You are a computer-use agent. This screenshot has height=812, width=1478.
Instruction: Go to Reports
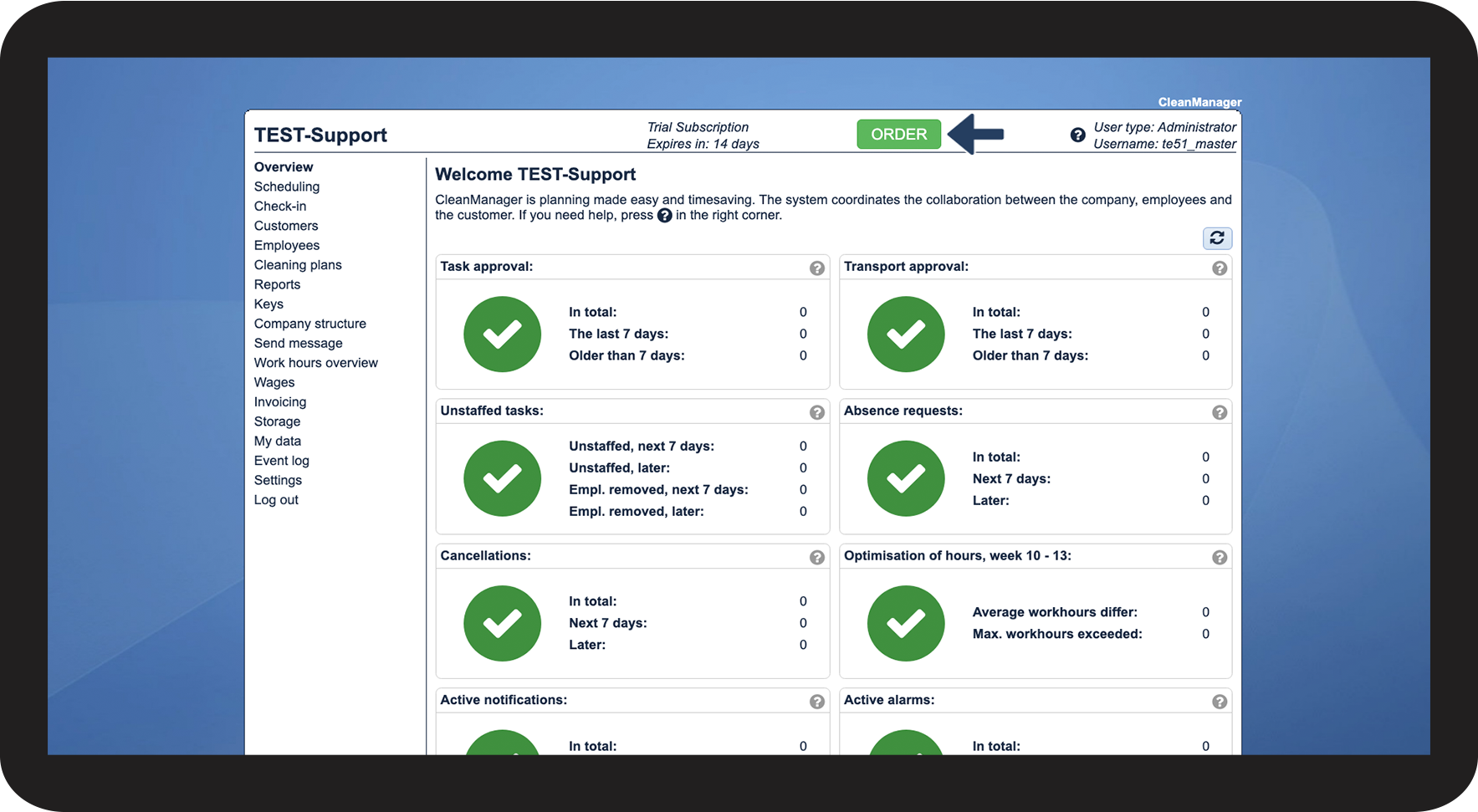coord(277,284)
